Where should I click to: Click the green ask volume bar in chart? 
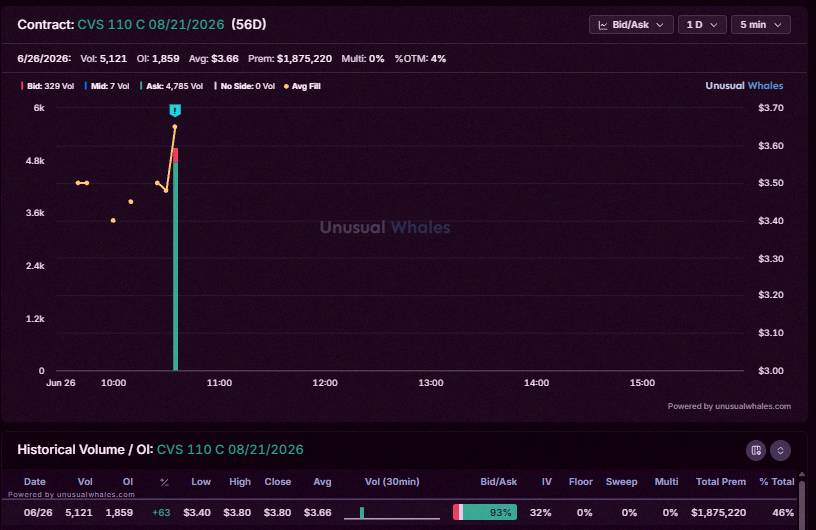coord(175,266)
